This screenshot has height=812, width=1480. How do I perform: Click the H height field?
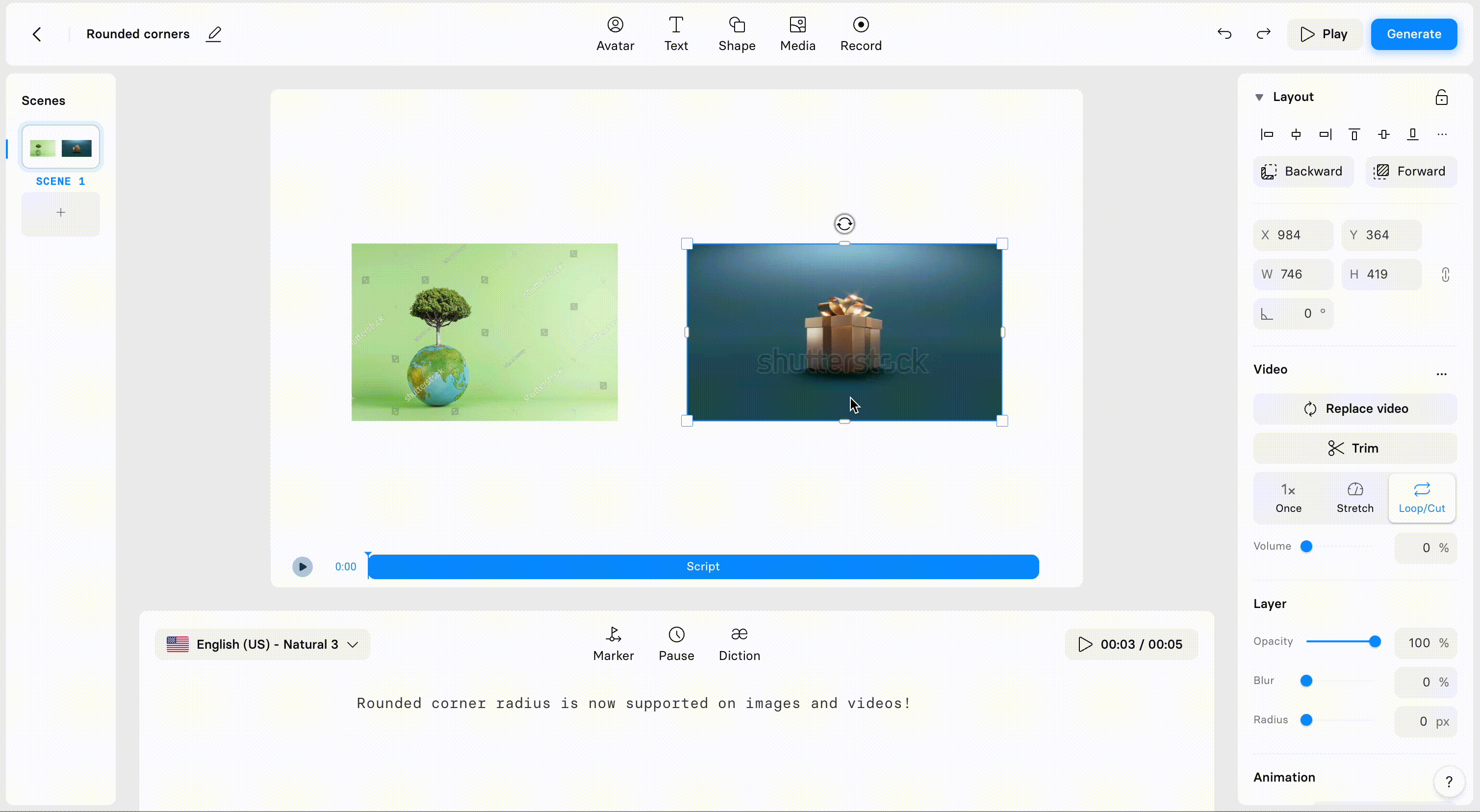(x=1381, y=274)
